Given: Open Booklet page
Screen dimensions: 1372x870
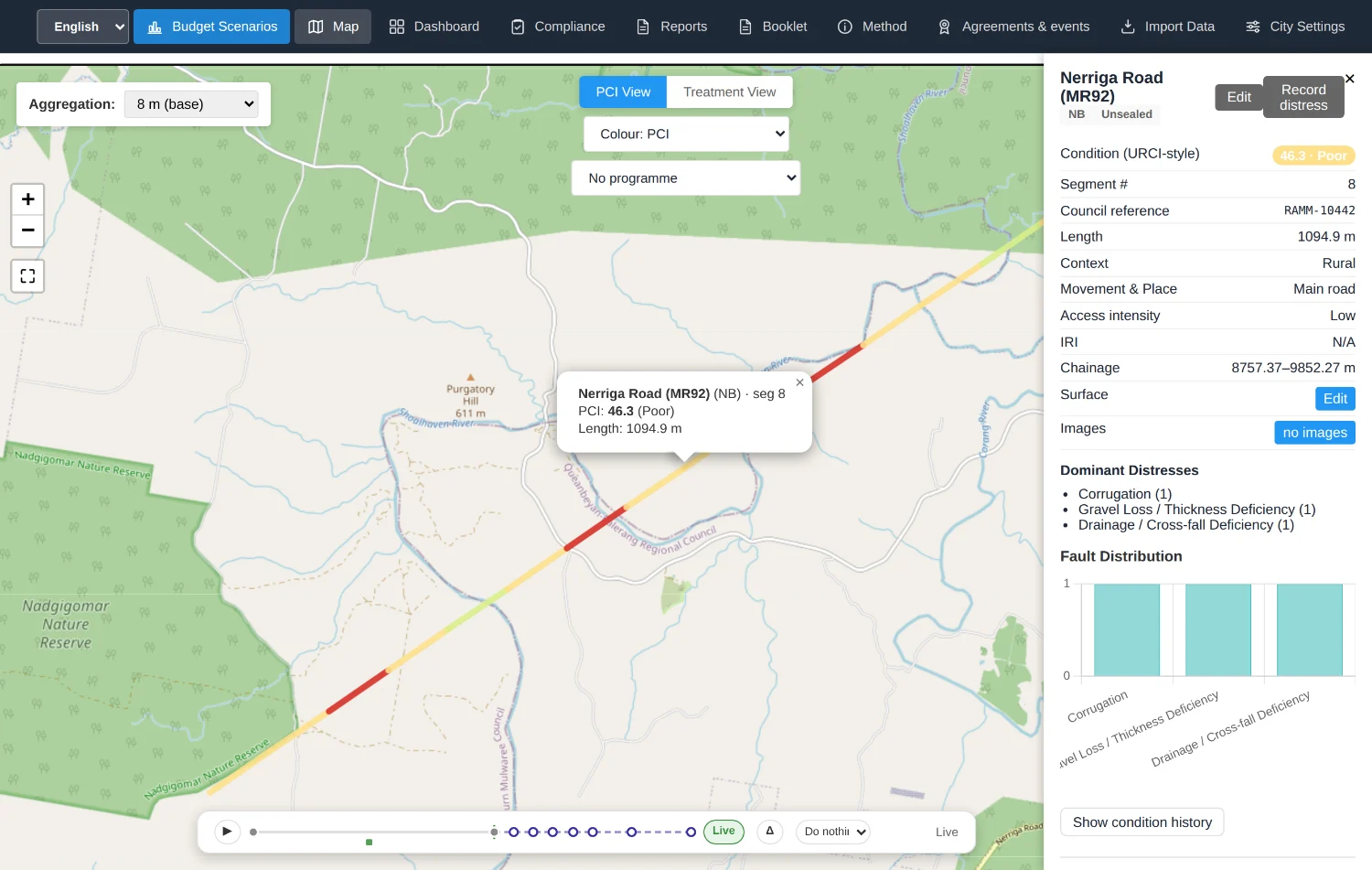Looking at the screenshot, I should 773,27.
